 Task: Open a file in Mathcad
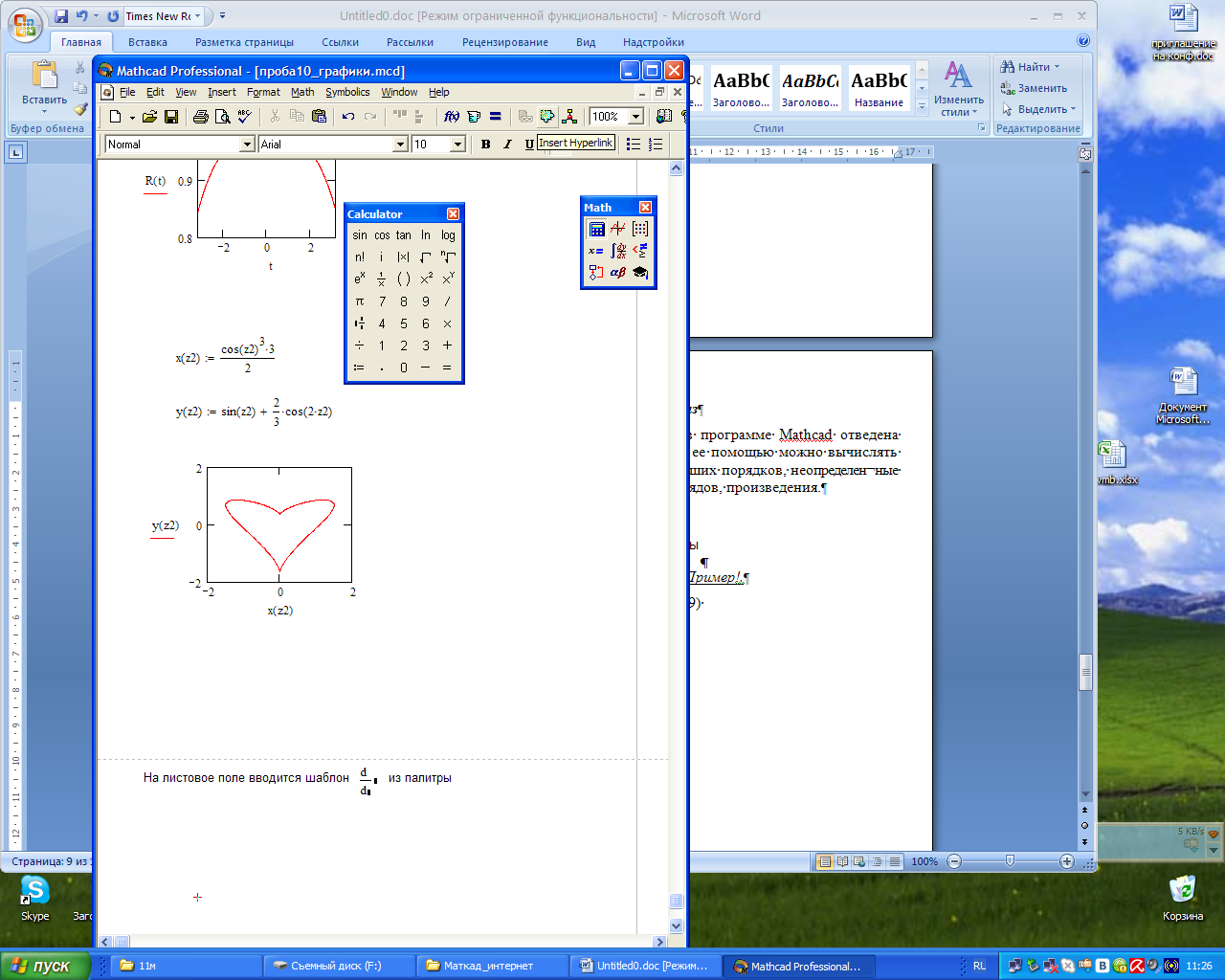pyautogui.click(x=149, y=117)
